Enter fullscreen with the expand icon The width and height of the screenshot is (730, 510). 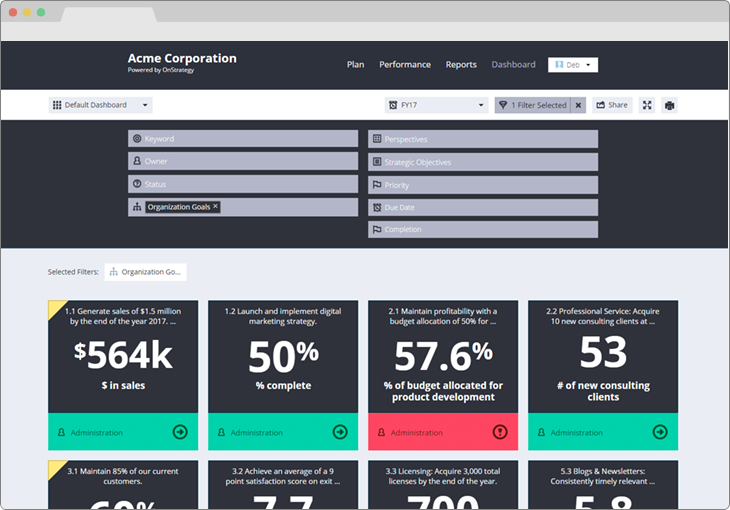pyautogui.click(x=647, y=105)
